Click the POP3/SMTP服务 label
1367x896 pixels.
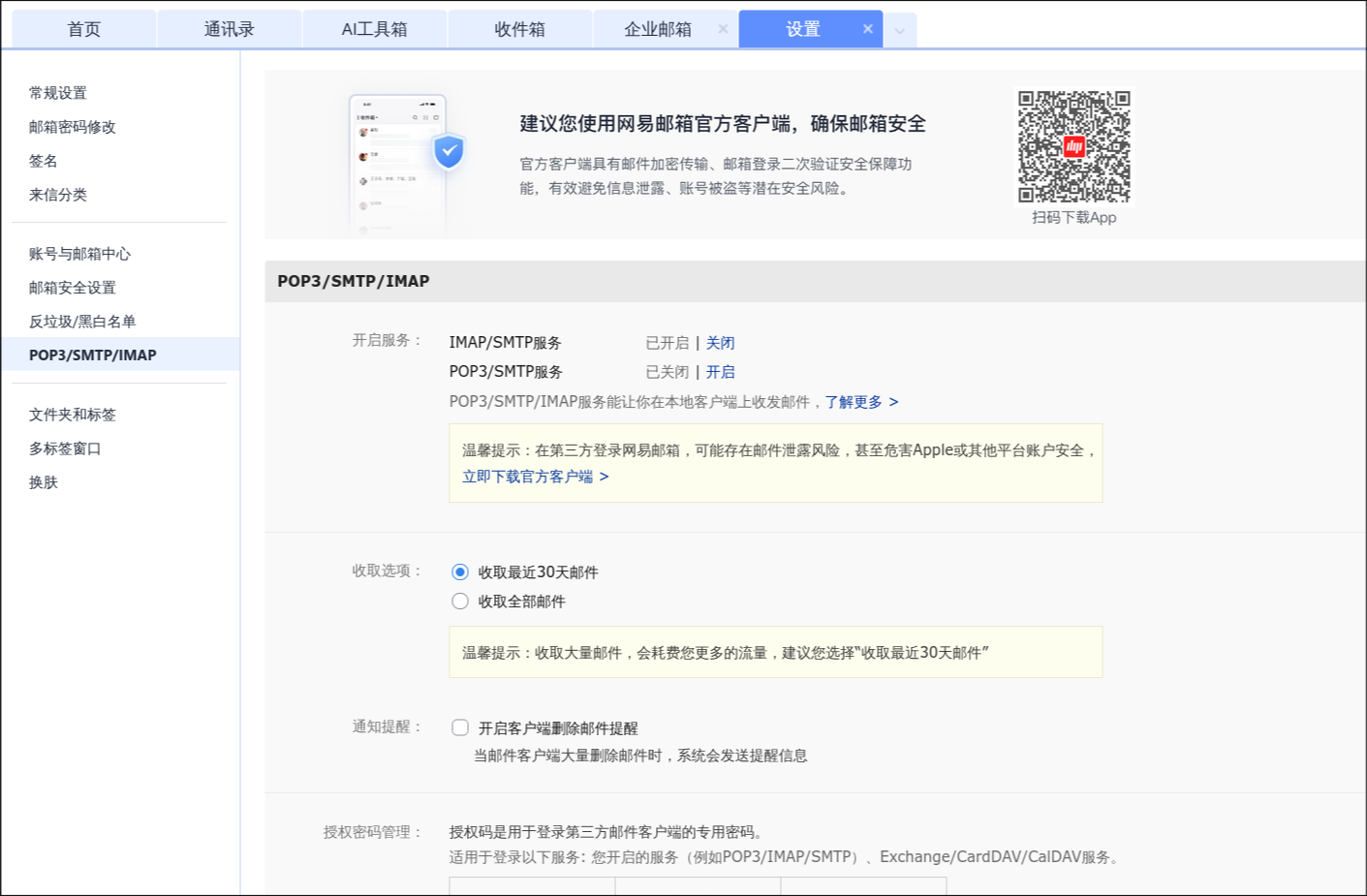(506, 372)
